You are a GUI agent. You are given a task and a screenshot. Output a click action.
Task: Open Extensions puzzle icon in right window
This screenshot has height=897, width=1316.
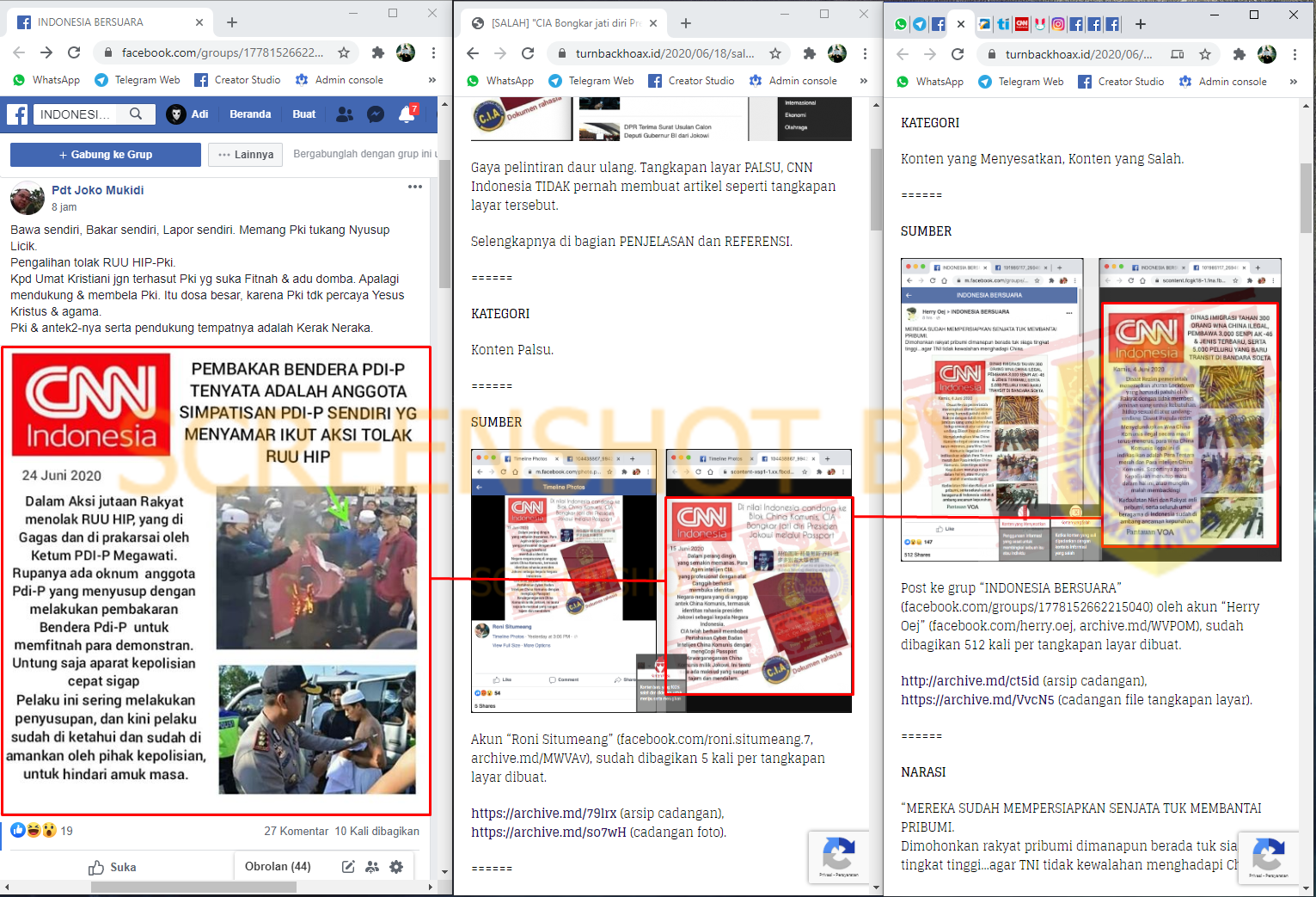click(1239, 54)
